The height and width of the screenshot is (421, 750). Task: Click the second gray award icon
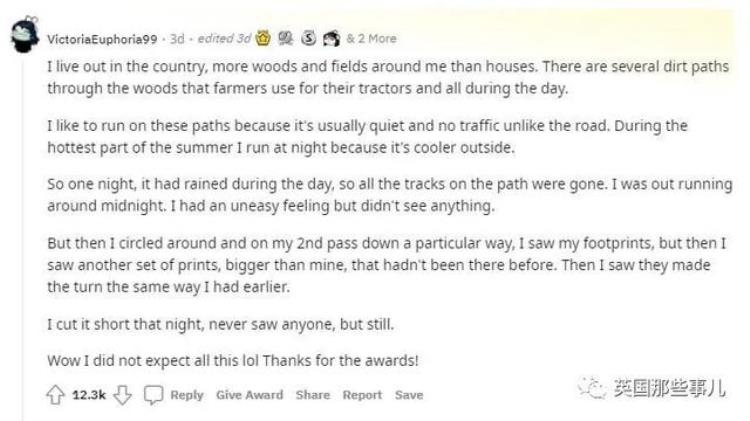285,38
